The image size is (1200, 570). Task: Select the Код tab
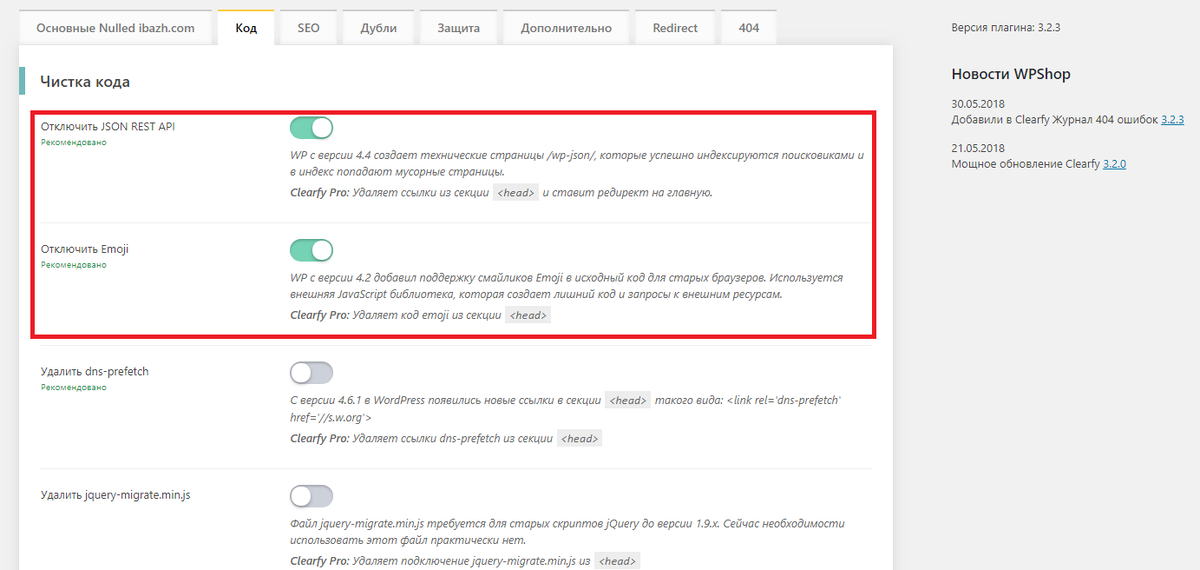[x=246, y=28]
